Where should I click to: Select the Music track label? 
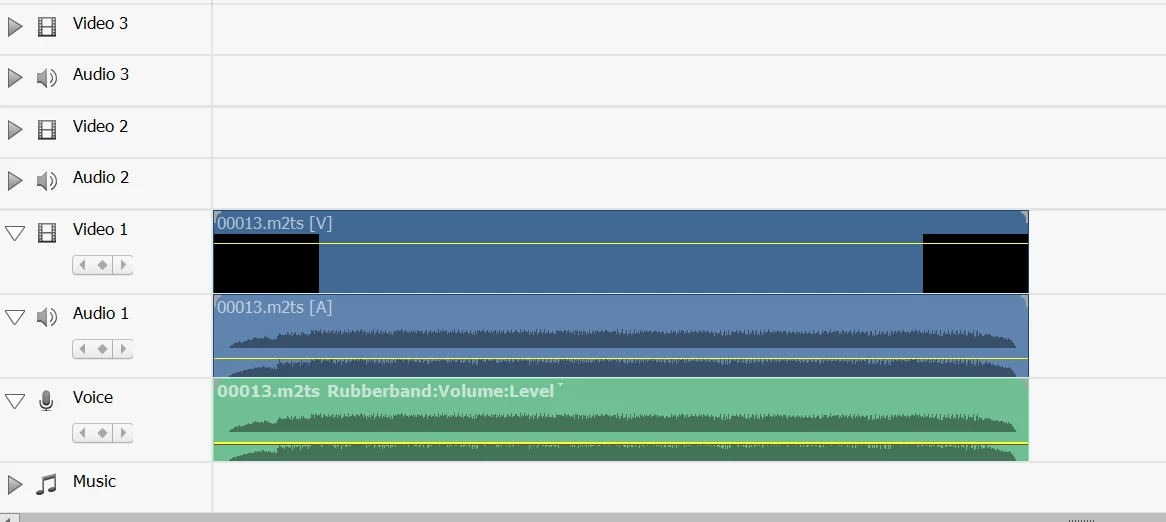point(94,481)
